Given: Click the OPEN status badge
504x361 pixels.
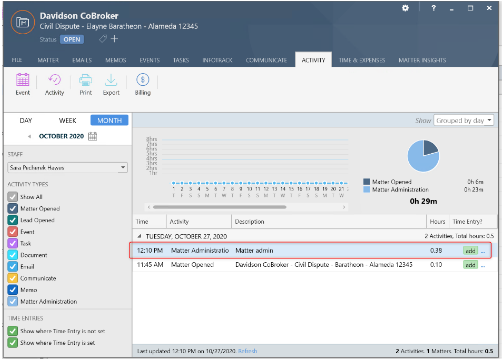Looking at the screenshot, I should pyautogui.click(x=72, y=39).
